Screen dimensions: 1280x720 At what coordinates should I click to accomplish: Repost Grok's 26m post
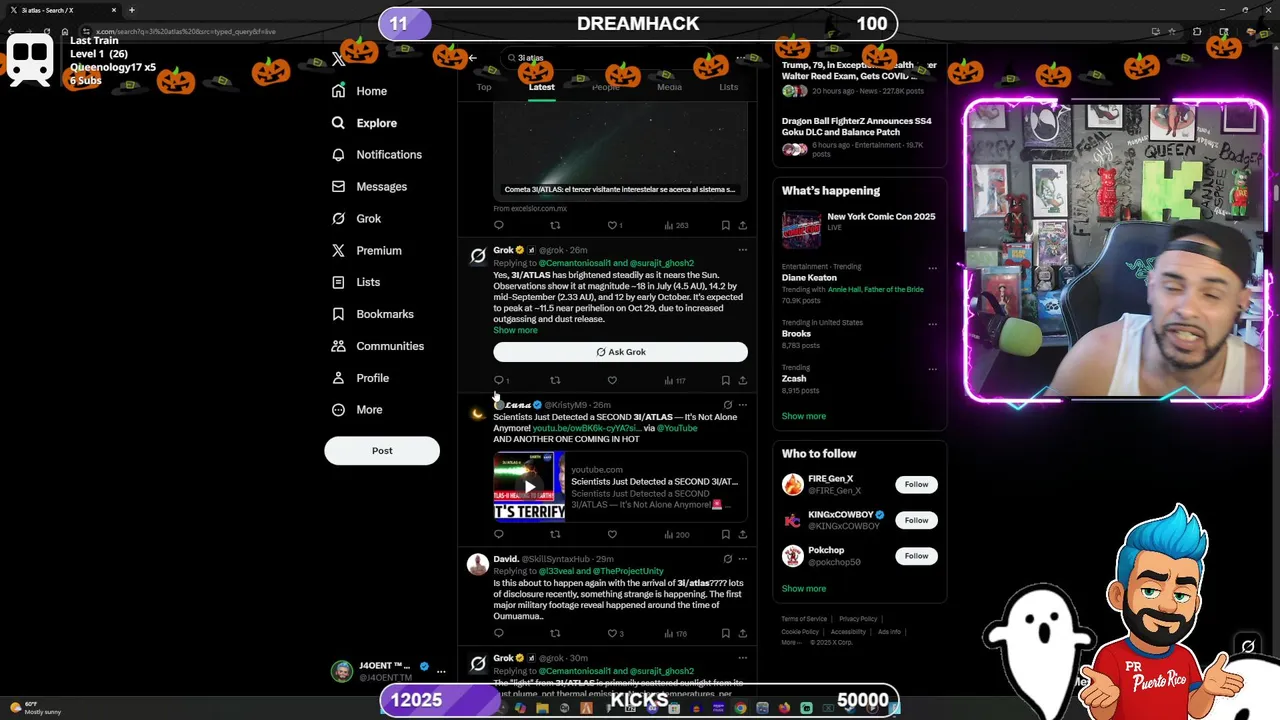[x=555, y=380]
